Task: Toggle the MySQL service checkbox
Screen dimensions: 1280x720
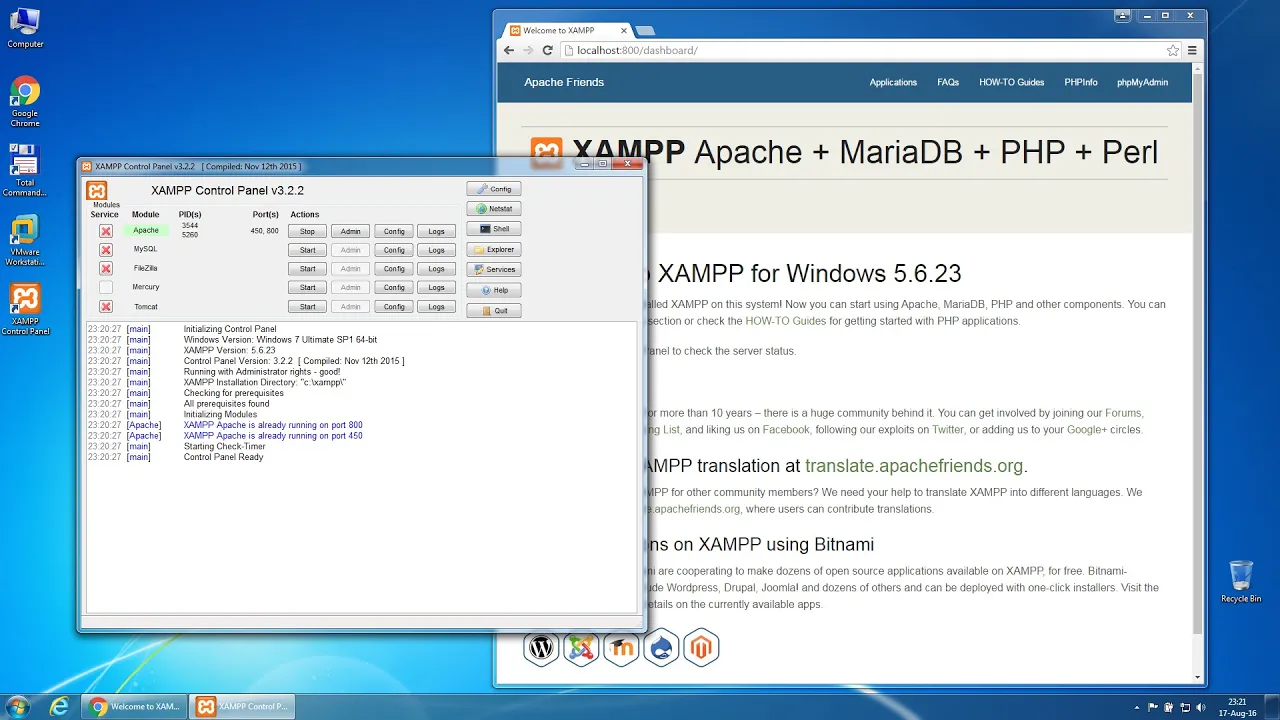Action: [105, 250]
